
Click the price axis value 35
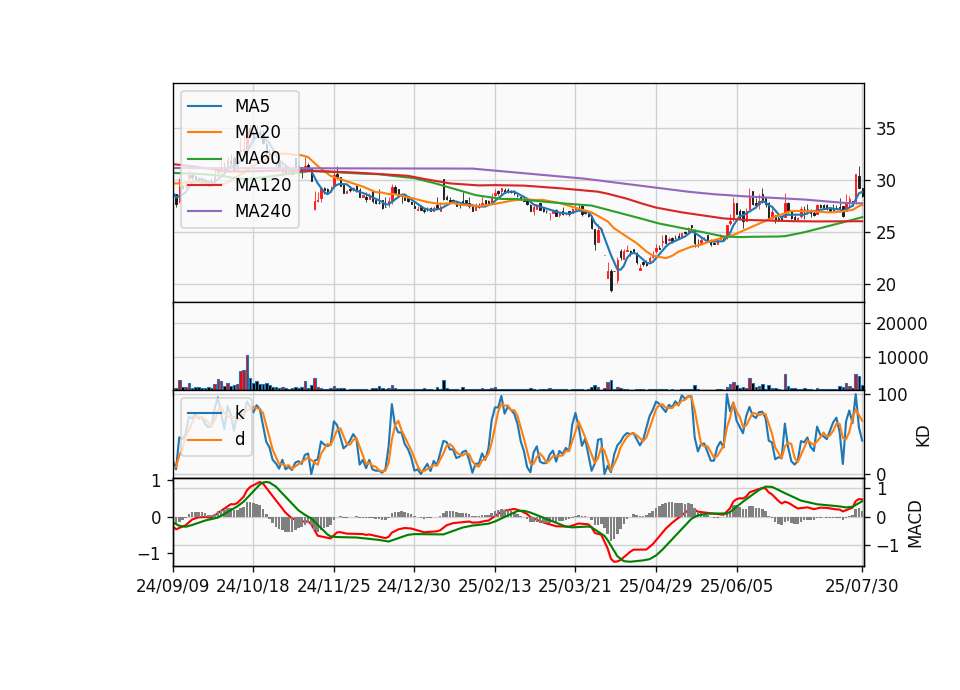(886, 129)
